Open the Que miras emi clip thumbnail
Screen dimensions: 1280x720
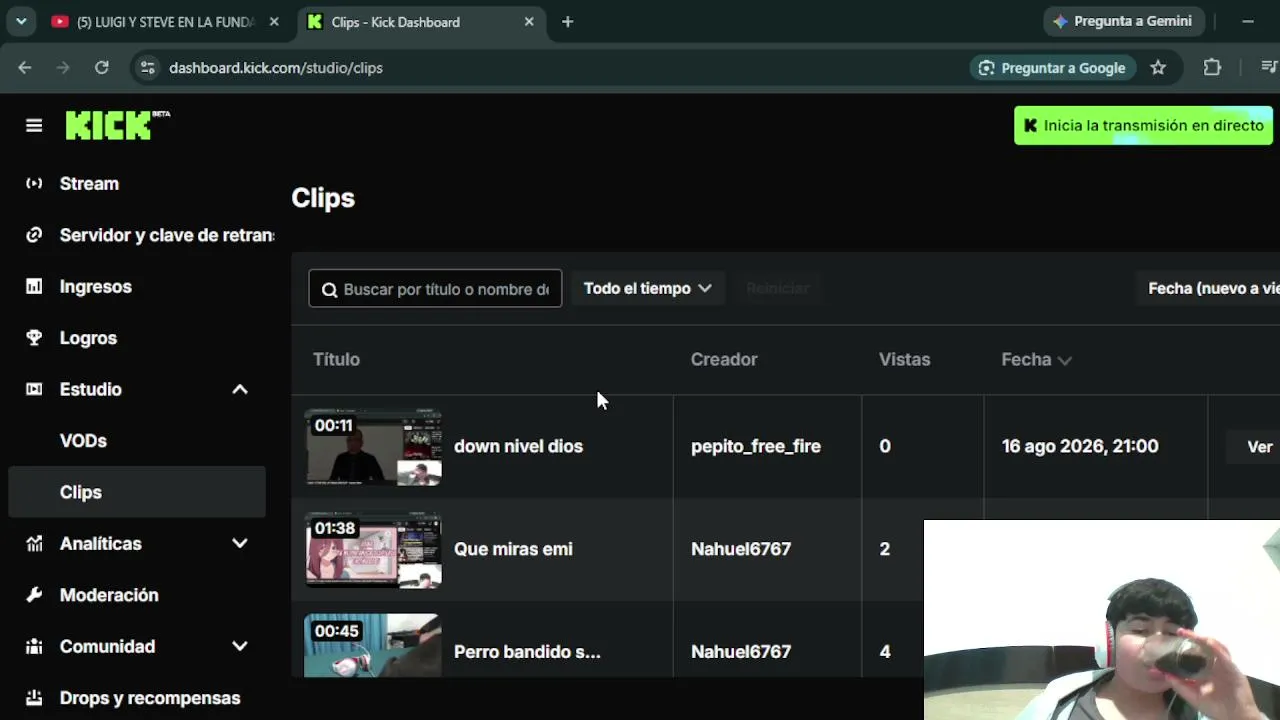373,549
